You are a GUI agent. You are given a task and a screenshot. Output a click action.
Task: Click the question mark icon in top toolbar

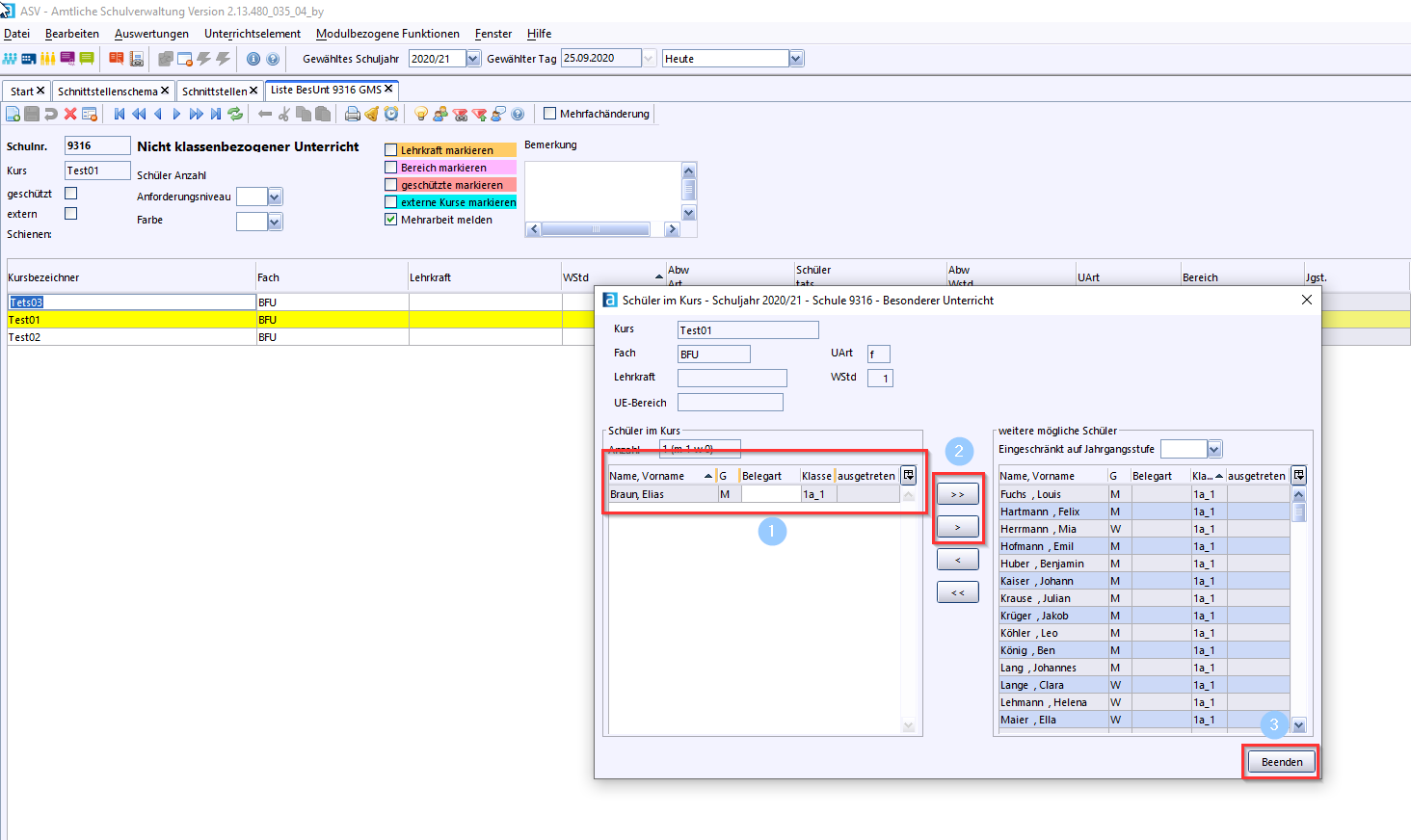[x=273, y=59]
